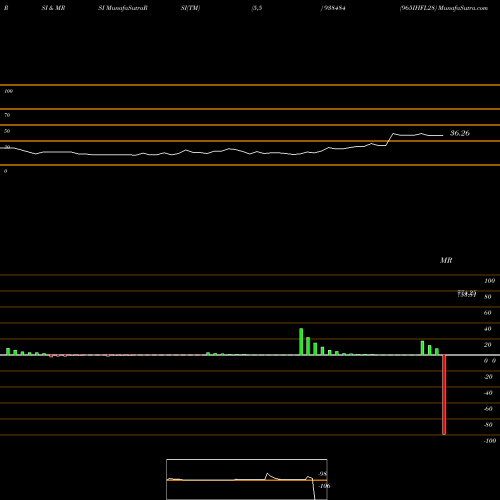Click the RSI axis label 50

click(7, 131)
